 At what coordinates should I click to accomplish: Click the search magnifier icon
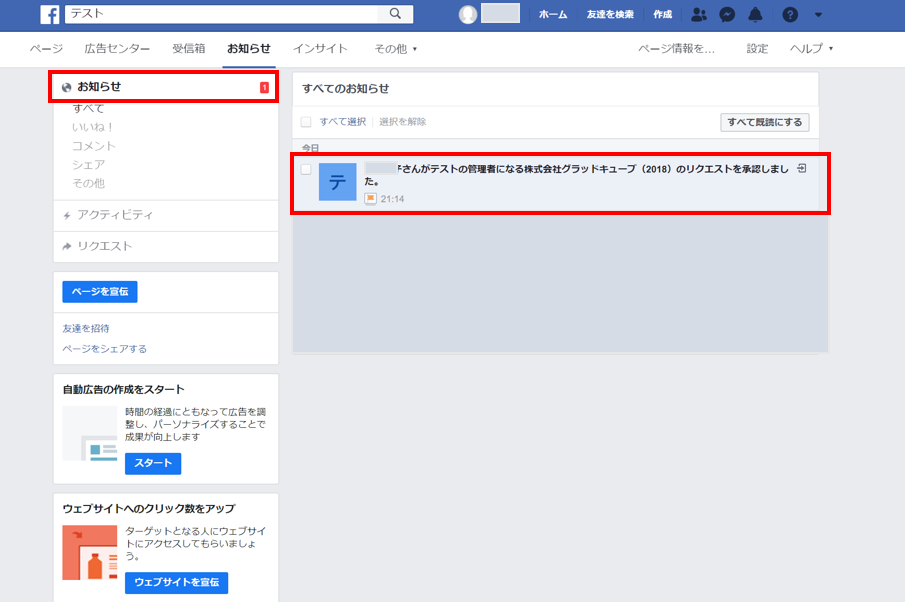[x=395, y=14]
